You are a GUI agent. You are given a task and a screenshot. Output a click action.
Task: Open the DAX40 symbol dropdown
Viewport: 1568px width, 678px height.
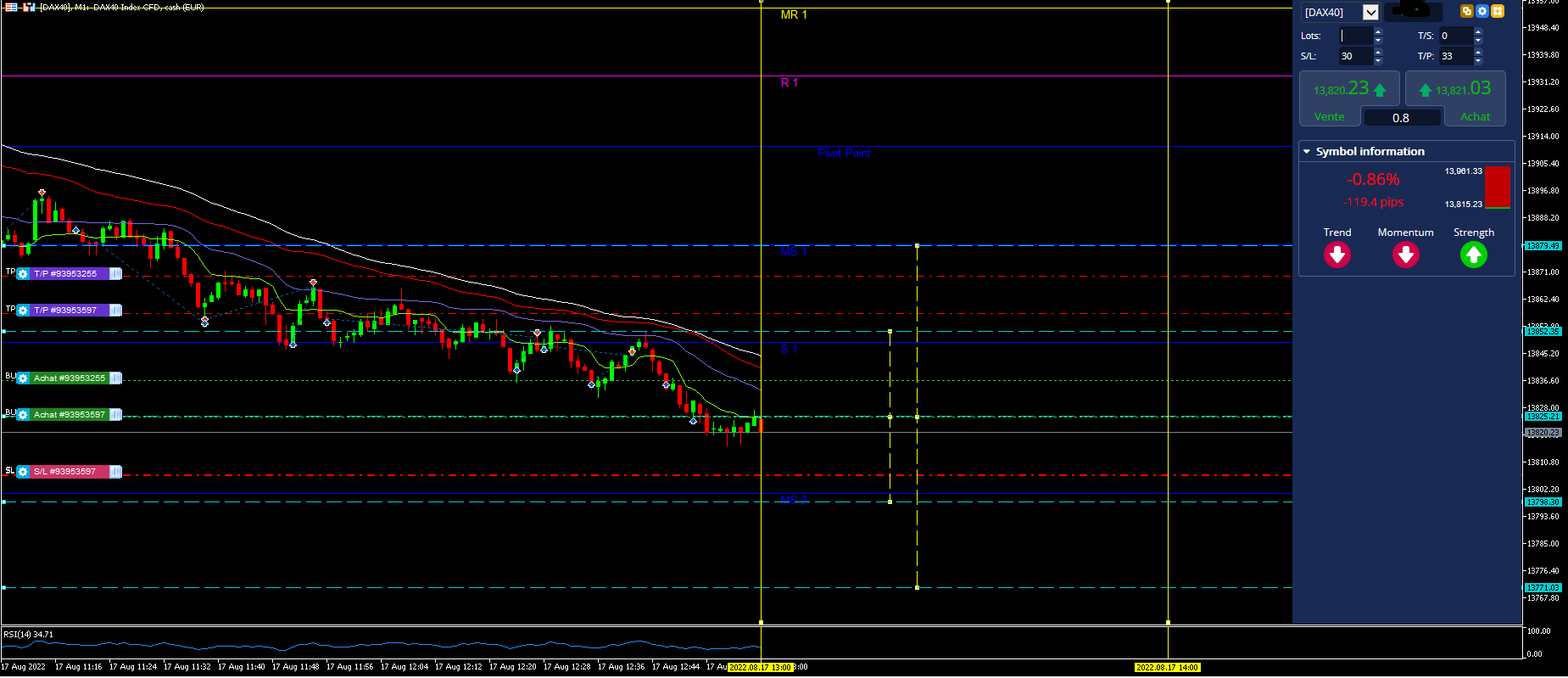pyautogui.click(x=1370, y=12)
